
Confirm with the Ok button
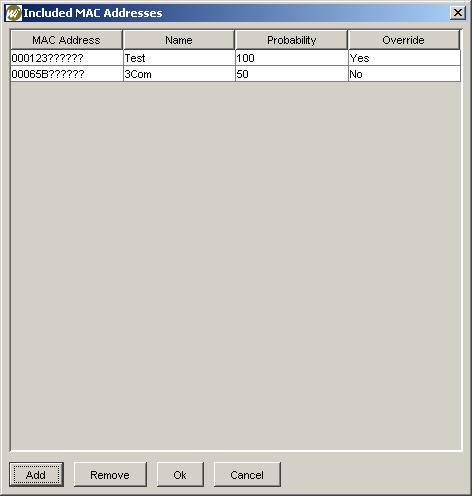tap(180, 474)
